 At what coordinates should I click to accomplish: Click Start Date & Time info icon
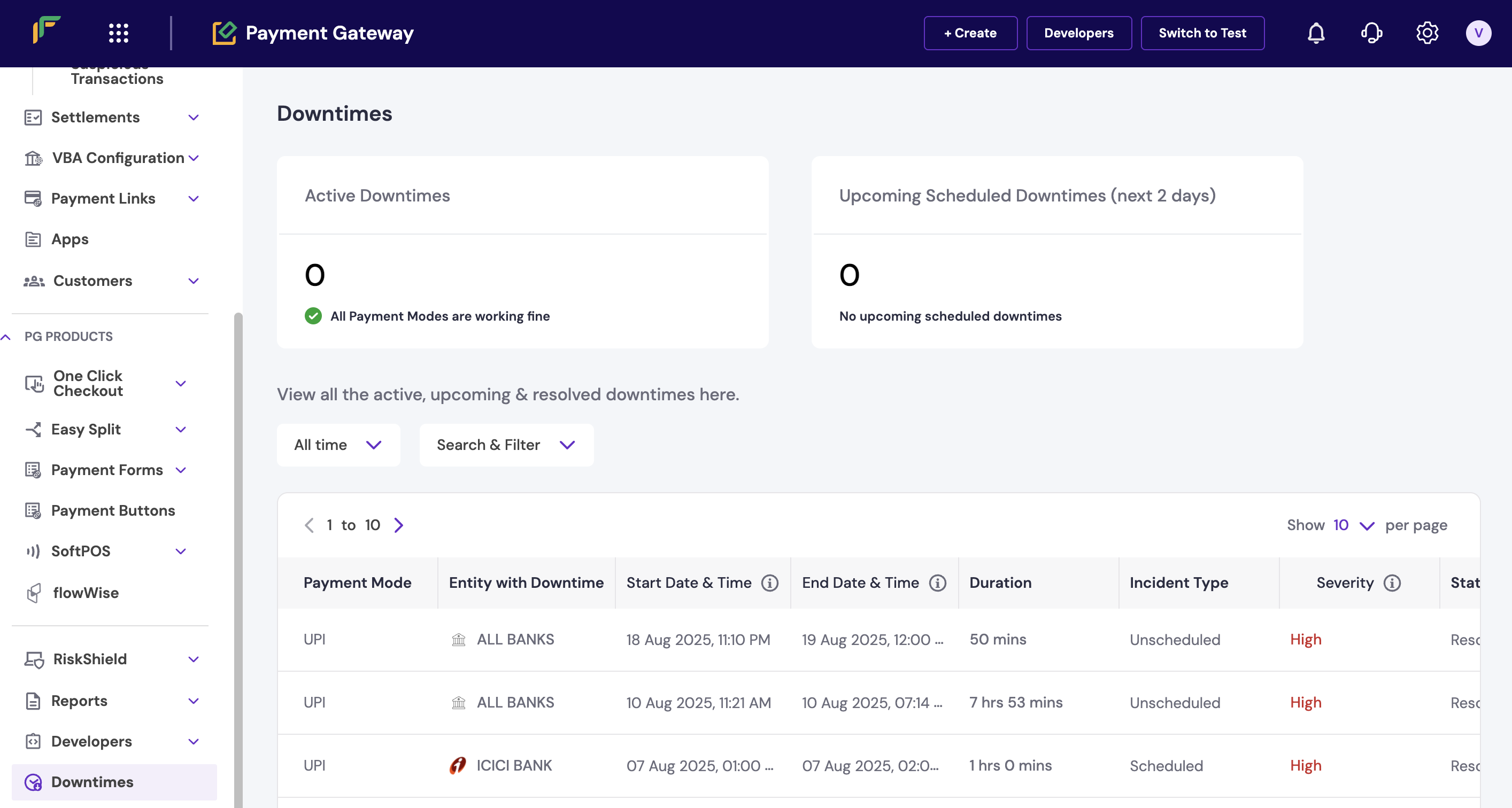(769, 582)
